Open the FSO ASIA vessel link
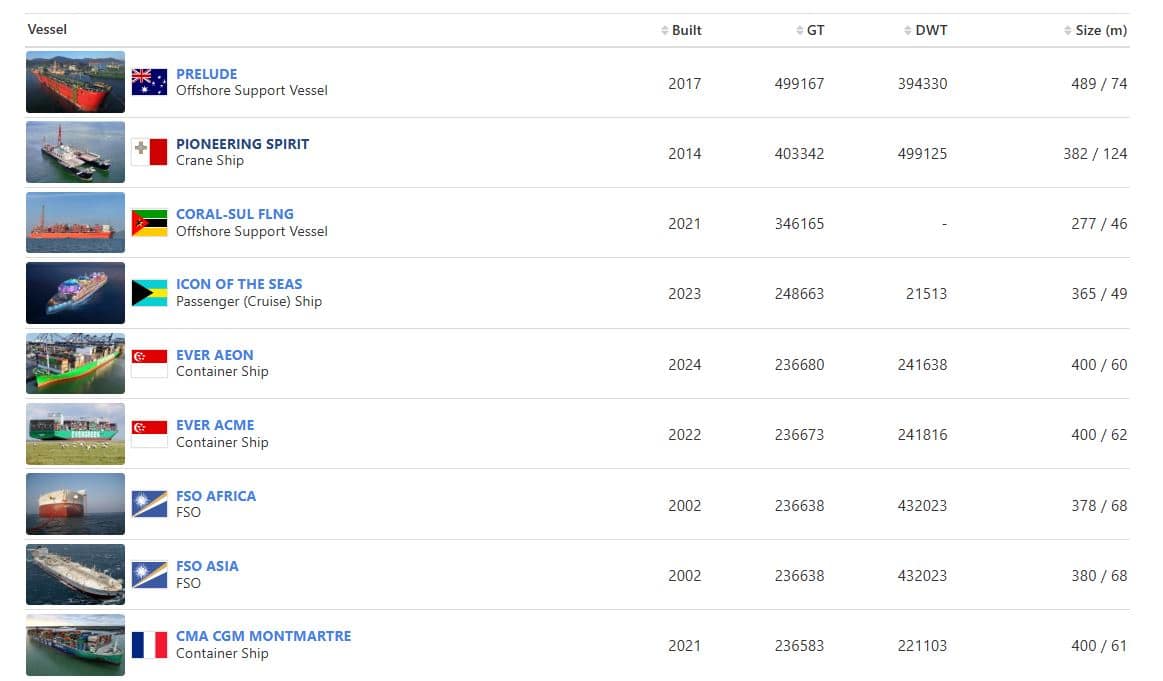This screenshot has height=681, width=1163. click(x=207, y=566)
